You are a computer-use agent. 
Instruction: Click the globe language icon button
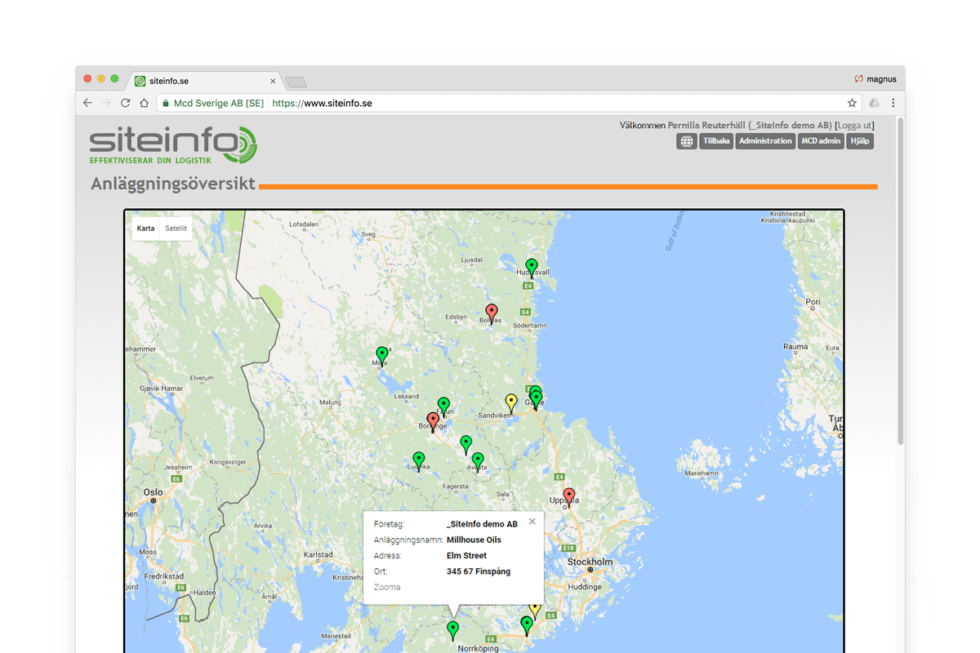(686, 141)
